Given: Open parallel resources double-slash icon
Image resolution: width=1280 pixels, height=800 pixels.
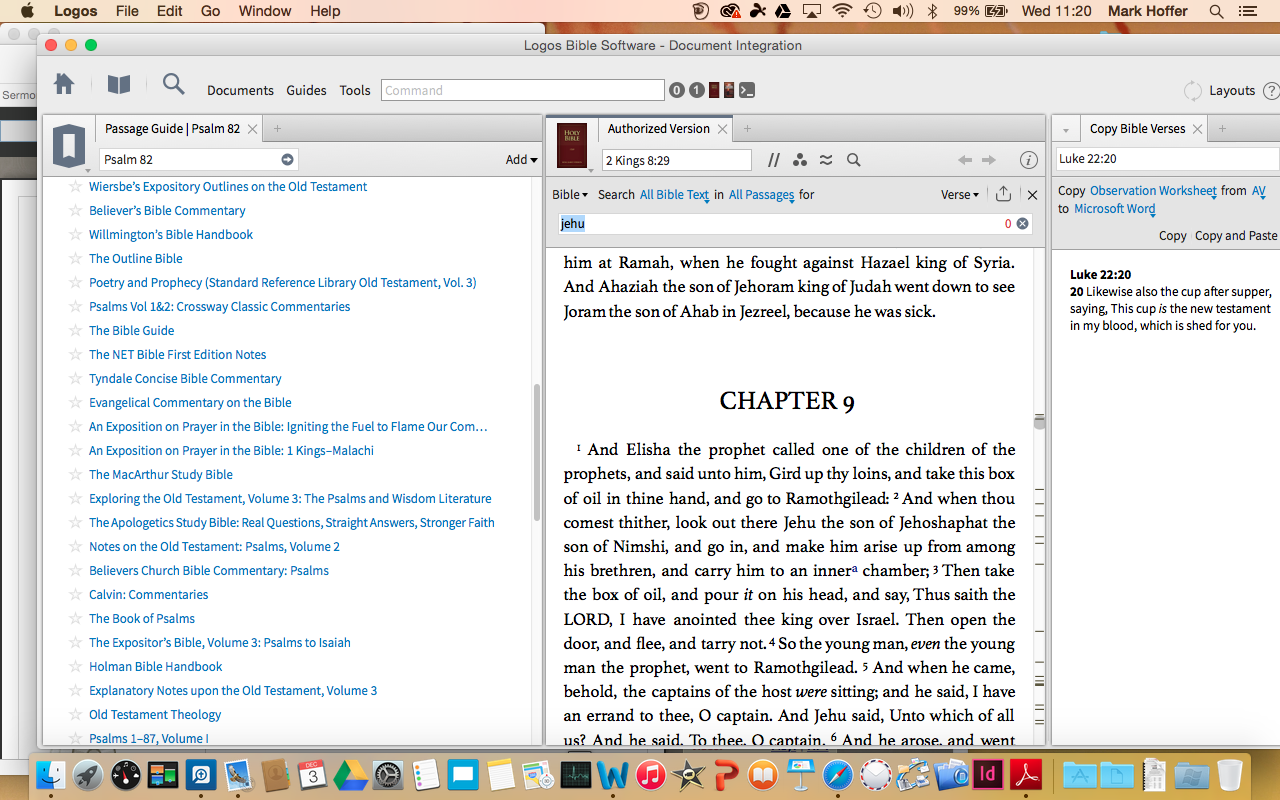Looking at the screenshot, I should tap(774, 160).
